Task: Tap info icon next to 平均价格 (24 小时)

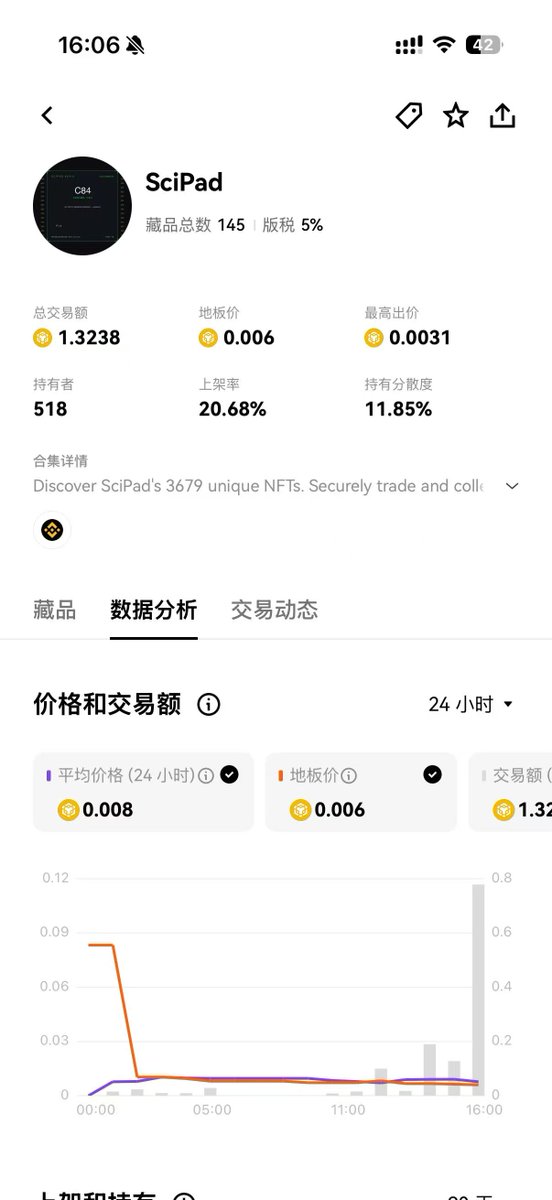Action: (206, 775)
